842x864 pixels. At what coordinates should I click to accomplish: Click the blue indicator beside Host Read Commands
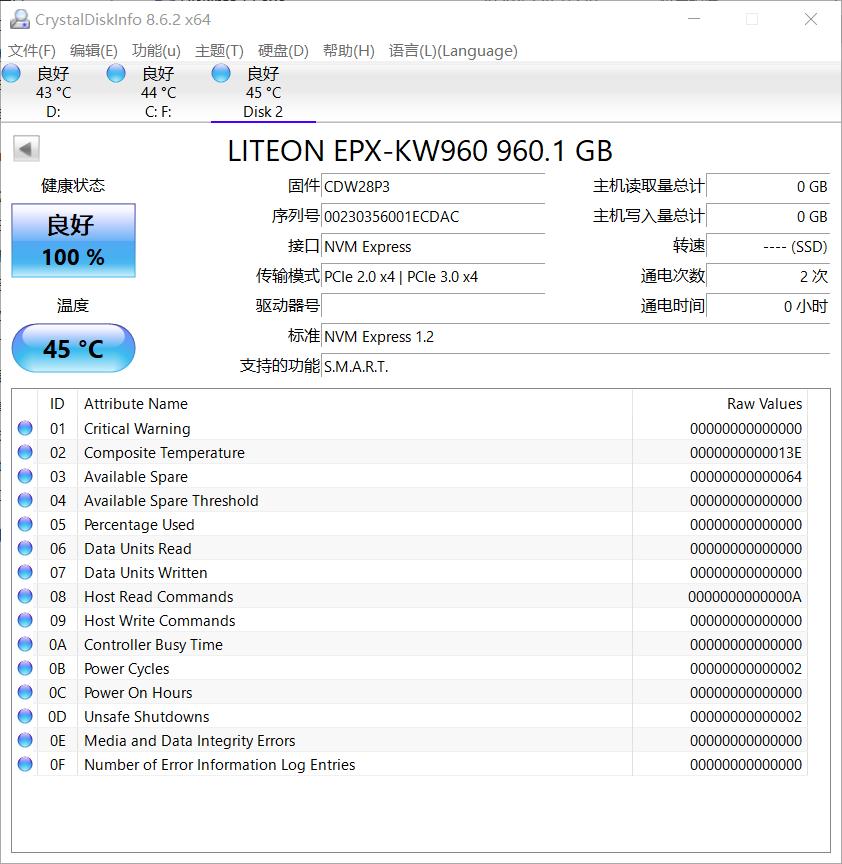pyautogui.click(x=24, y=596)
